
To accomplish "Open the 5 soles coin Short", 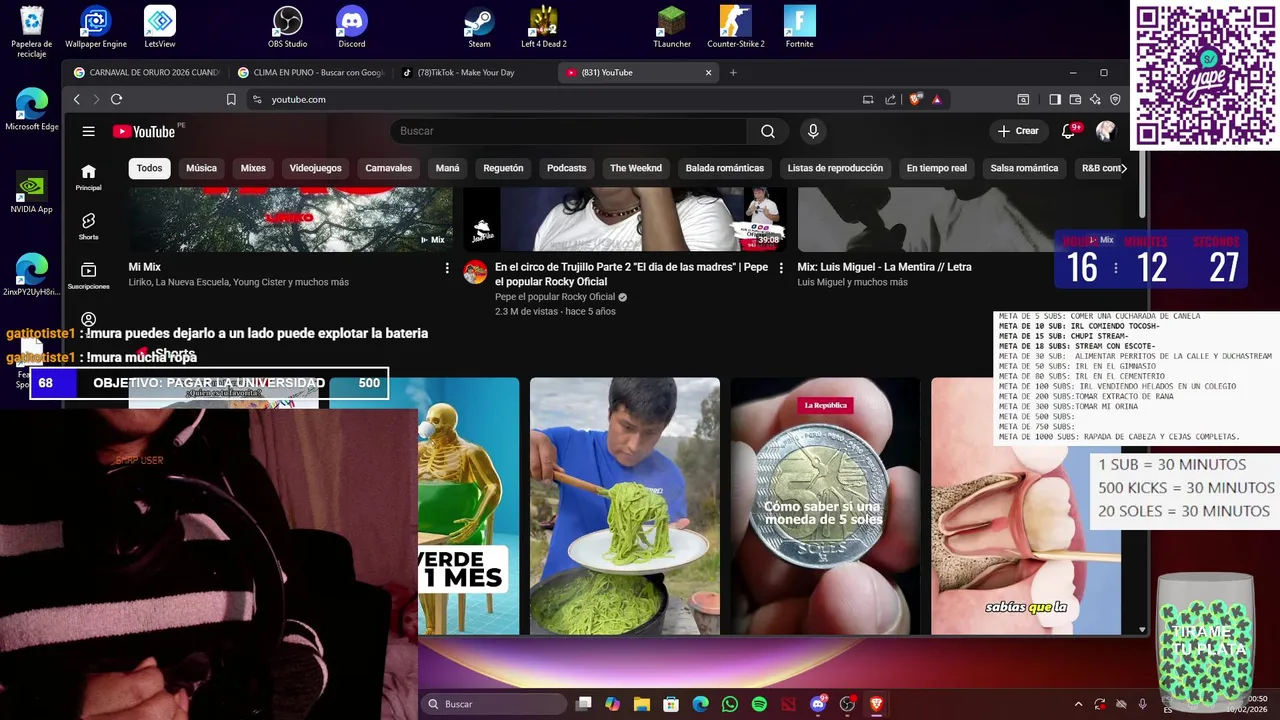I will tap(825, 506).
